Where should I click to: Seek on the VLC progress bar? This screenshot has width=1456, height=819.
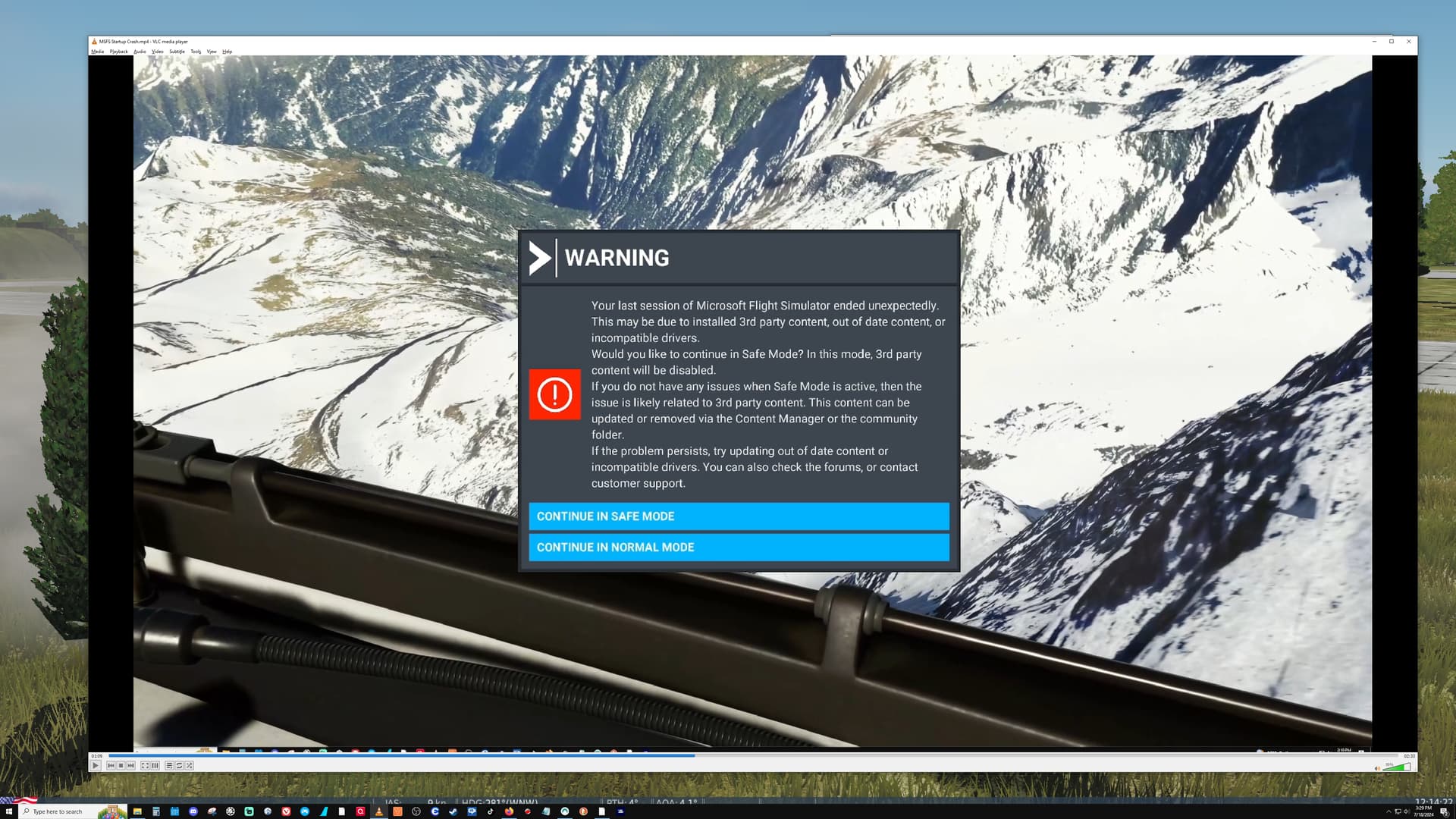[x=753, y=755]
